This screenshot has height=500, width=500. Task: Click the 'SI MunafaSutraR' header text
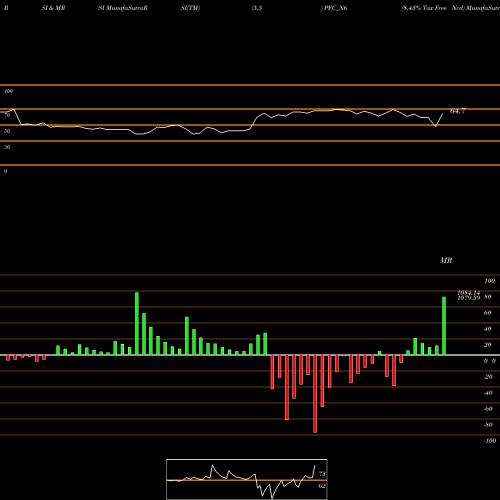click(x=123, y=8)
